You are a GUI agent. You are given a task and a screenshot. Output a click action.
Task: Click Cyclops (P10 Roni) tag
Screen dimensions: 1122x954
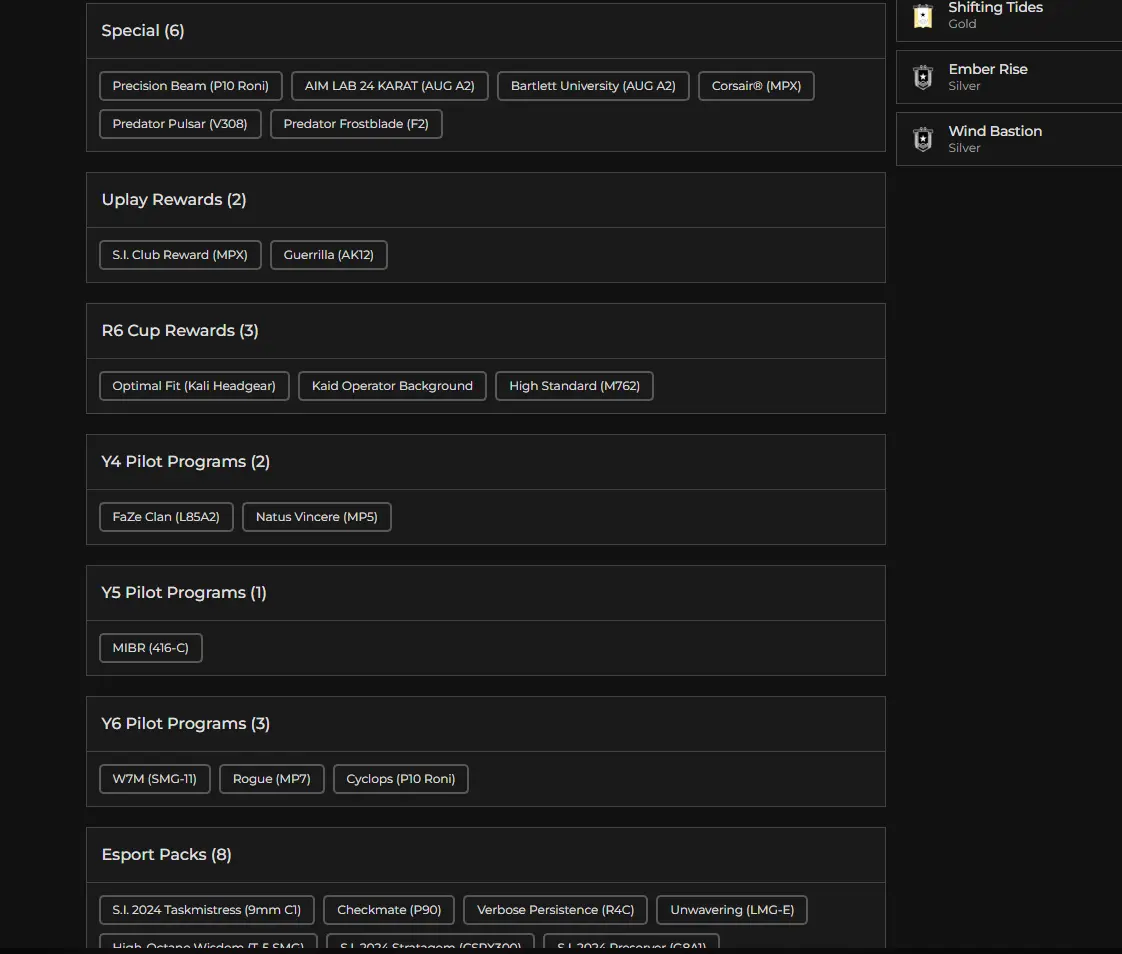[401, 779]
